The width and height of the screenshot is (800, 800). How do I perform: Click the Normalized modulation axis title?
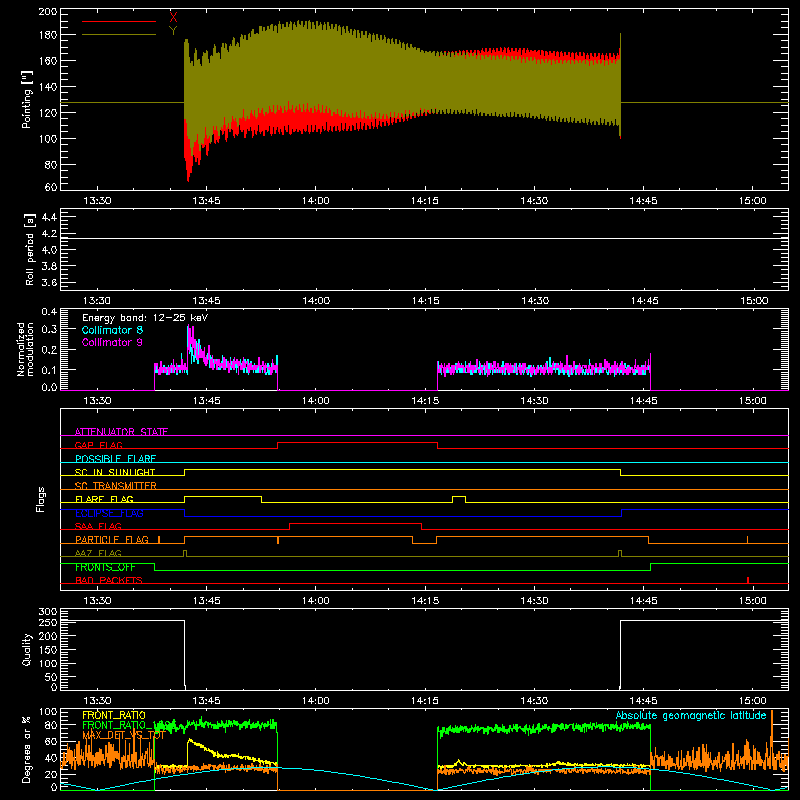point(26,349)
